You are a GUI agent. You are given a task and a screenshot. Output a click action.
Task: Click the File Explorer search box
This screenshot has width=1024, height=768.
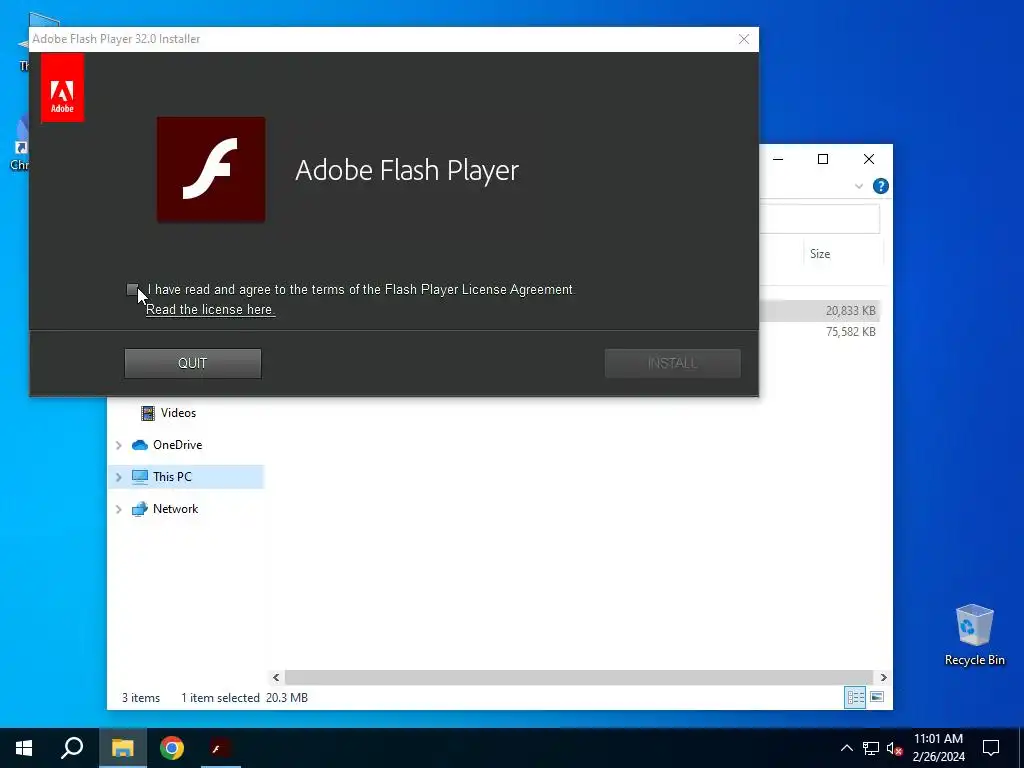pos(820,219)
